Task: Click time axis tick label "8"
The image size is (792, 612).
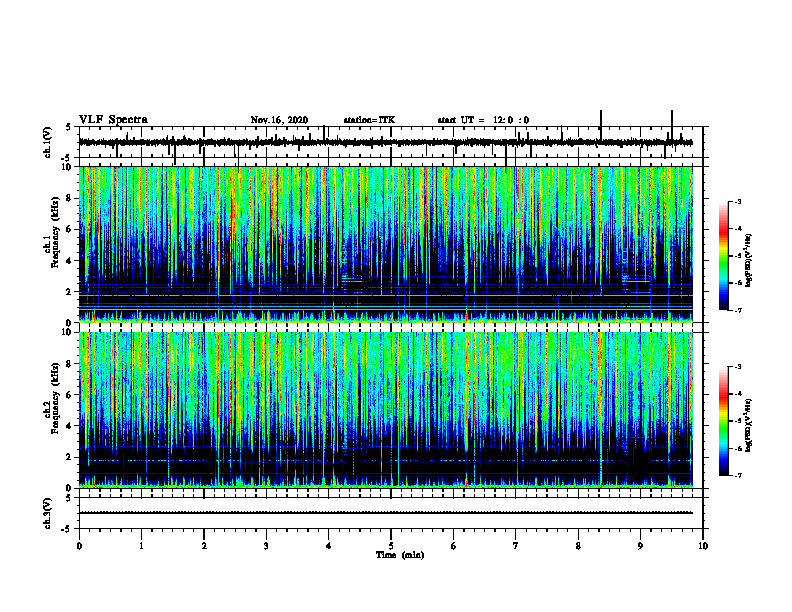Action: [578, 546]
